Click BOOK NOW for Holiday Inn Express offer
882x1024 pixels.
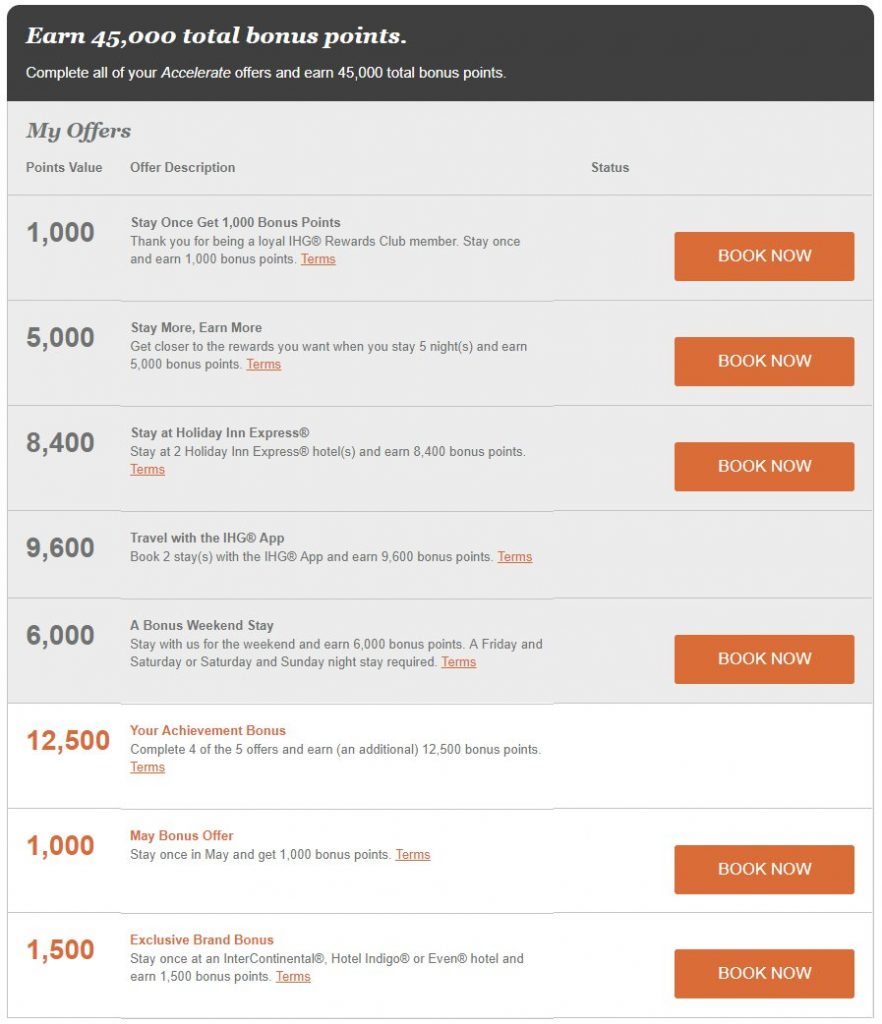tap(764, 466)
